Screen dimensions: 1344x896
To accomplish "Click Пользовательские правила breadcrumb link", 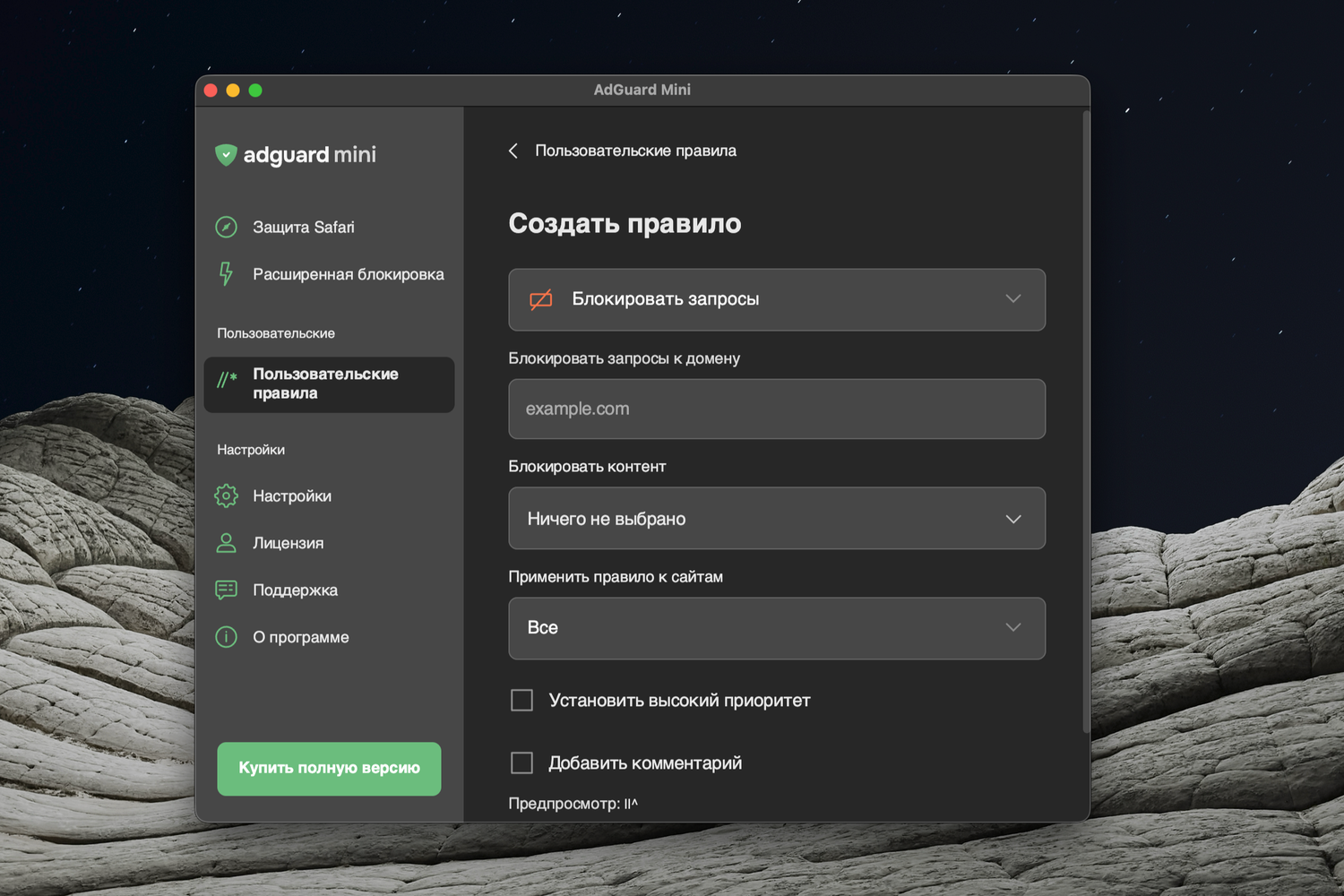I will pyautogui.click(x=635, y=151).
